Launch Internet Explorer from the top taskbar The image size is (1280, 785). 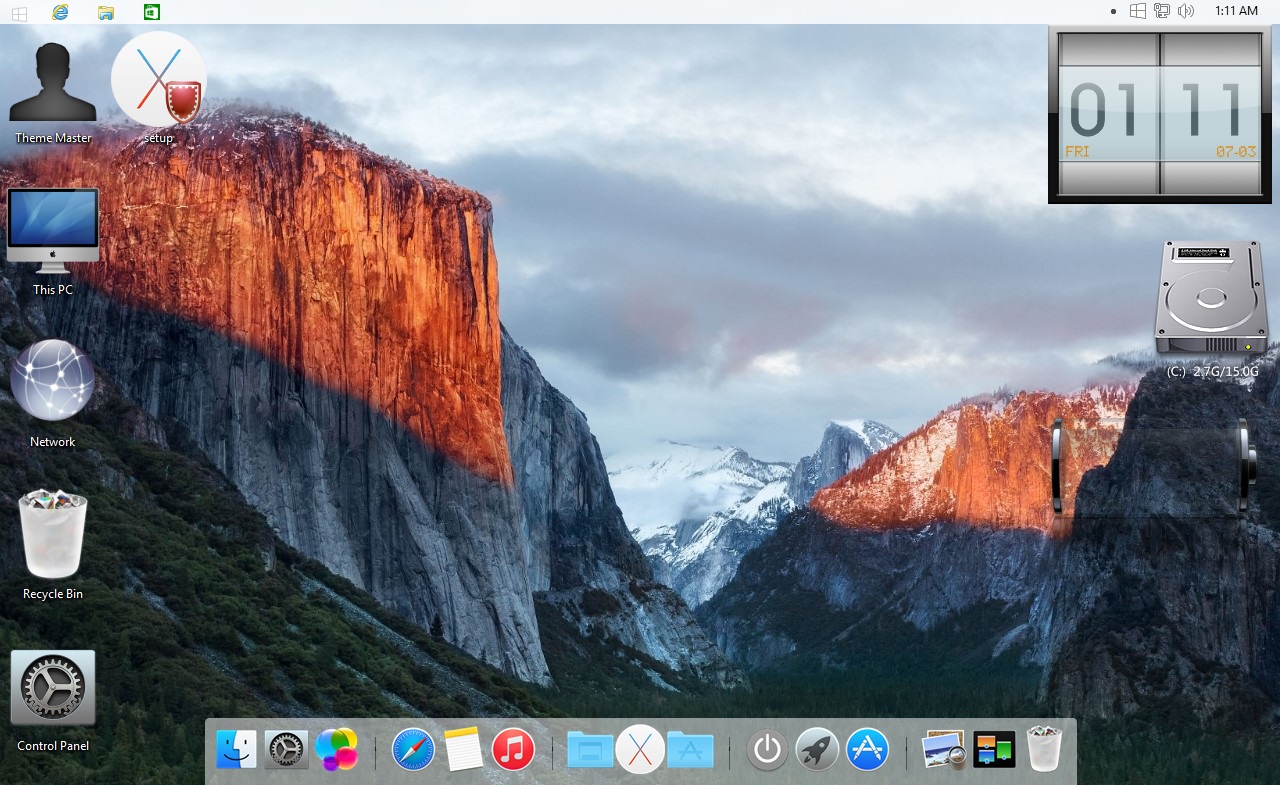(x=60, y=12)
